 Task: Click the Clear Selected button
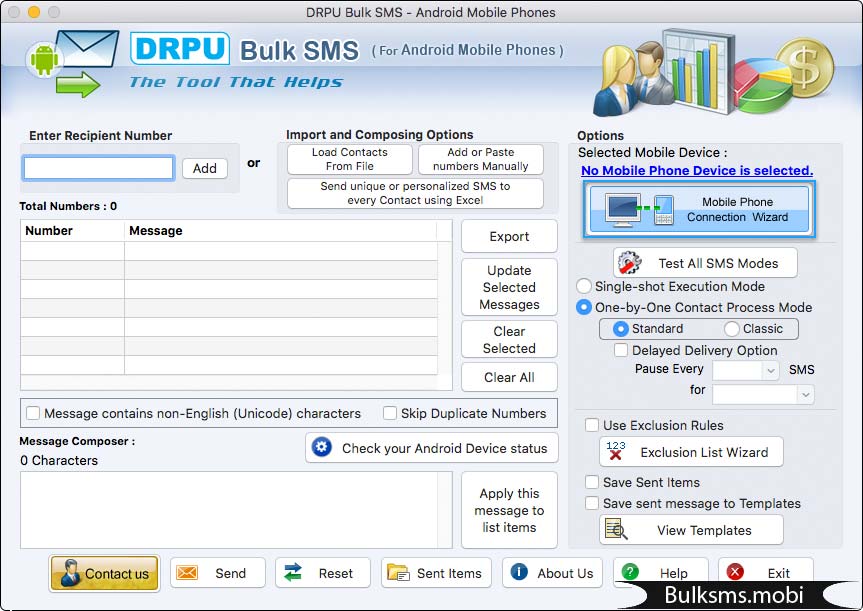(509, 339)
